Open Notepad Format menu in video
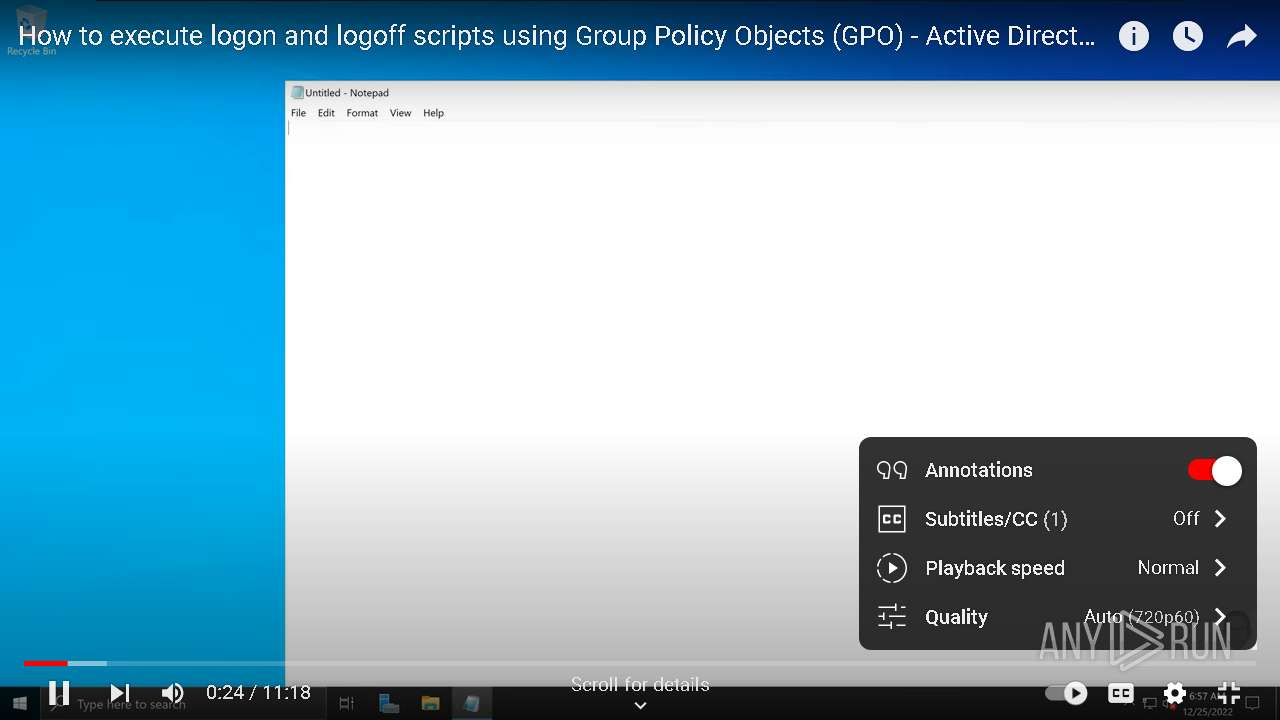The width and height of the screenshot is (1280, 720). click(362, 113)
